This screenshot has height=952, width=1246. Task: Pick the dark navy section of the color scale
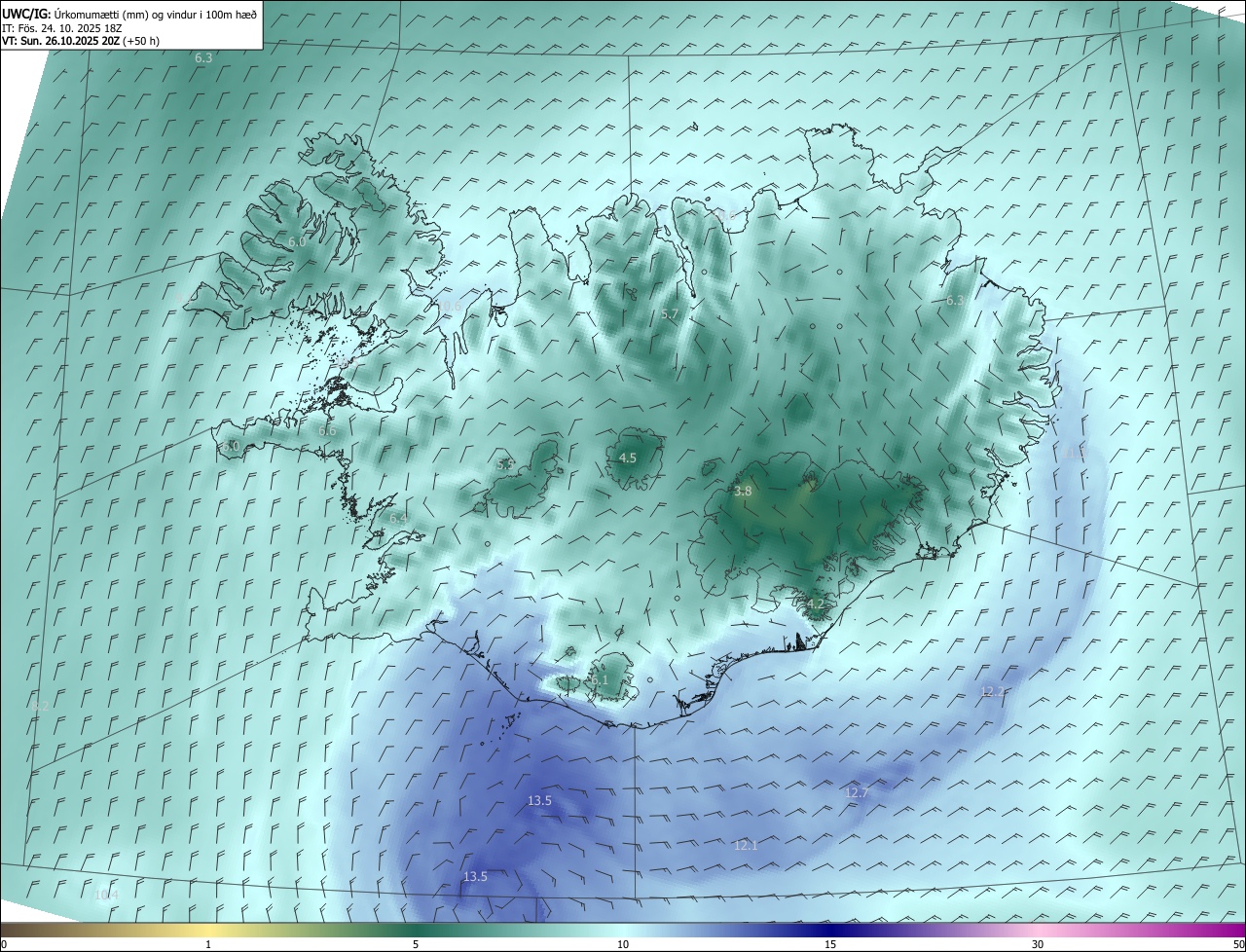tap(830, 930)
